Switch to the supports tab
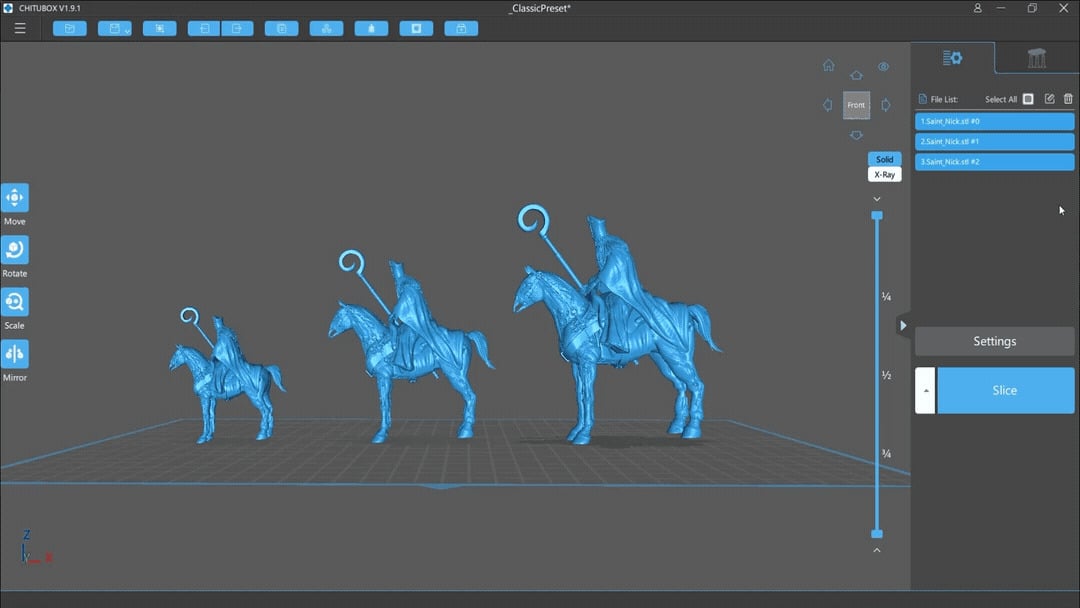The height and width of the screenshot is (608, 1080). [x=1036, y=59]
